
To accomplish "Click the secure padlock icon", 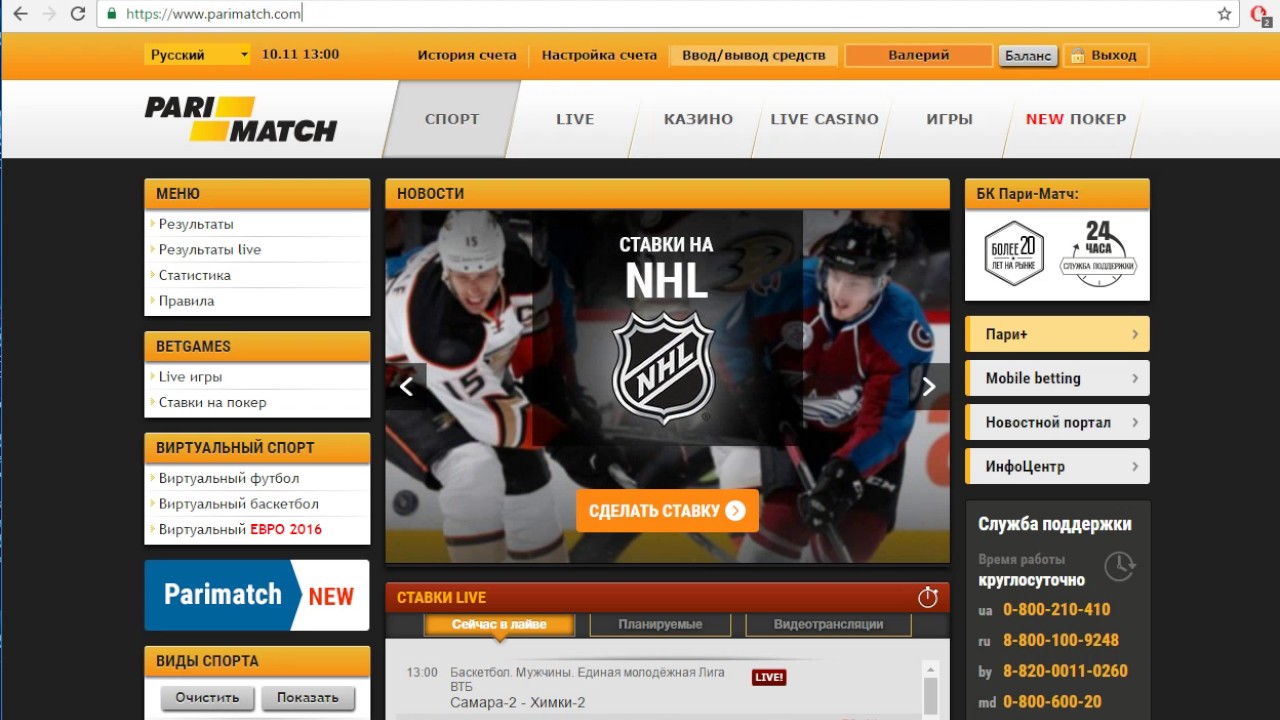I will point(111,14).
